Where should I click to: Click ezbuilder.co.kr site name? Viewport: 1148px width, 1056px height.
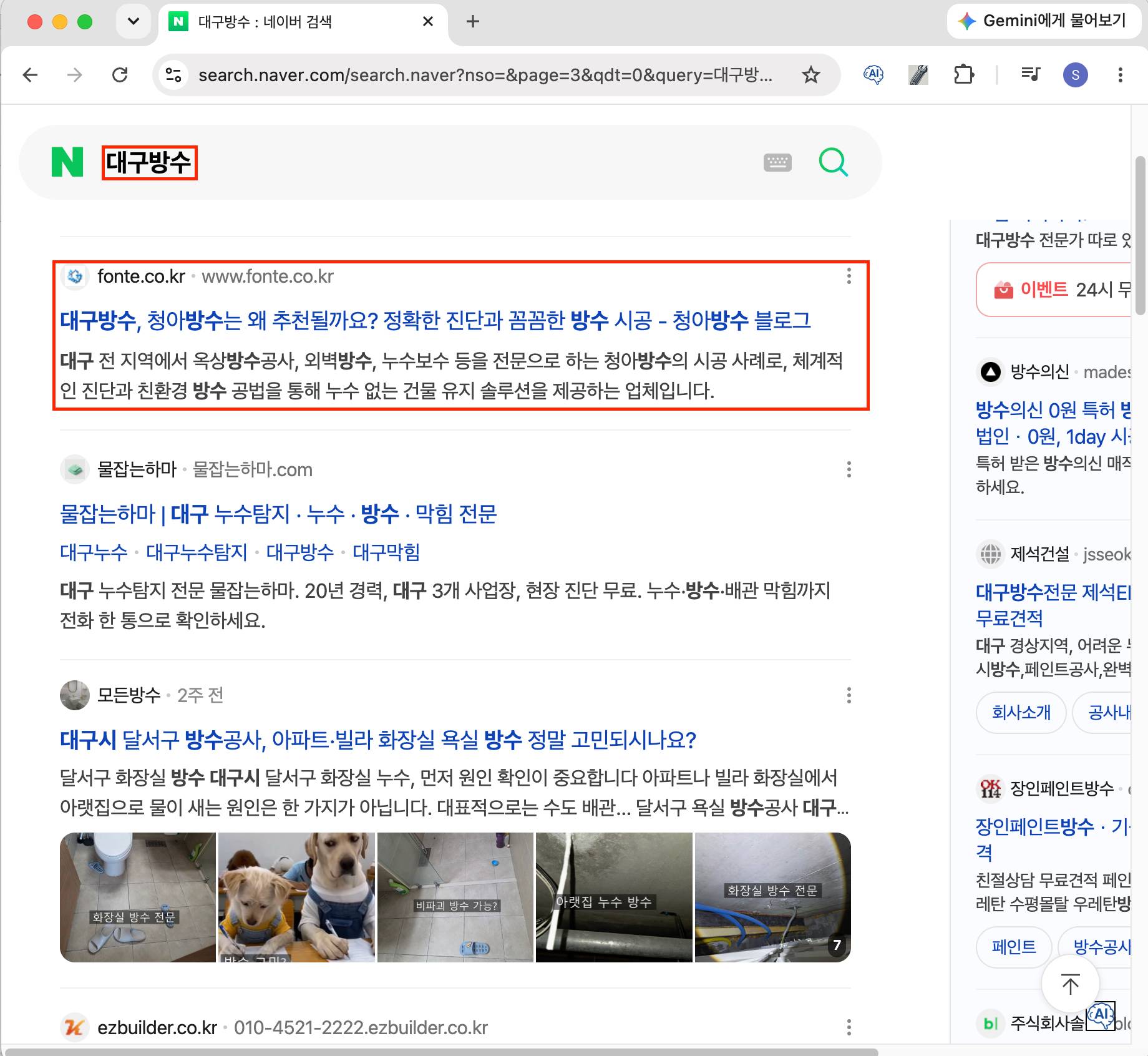pyautogui.click(x=157, y=1027)
